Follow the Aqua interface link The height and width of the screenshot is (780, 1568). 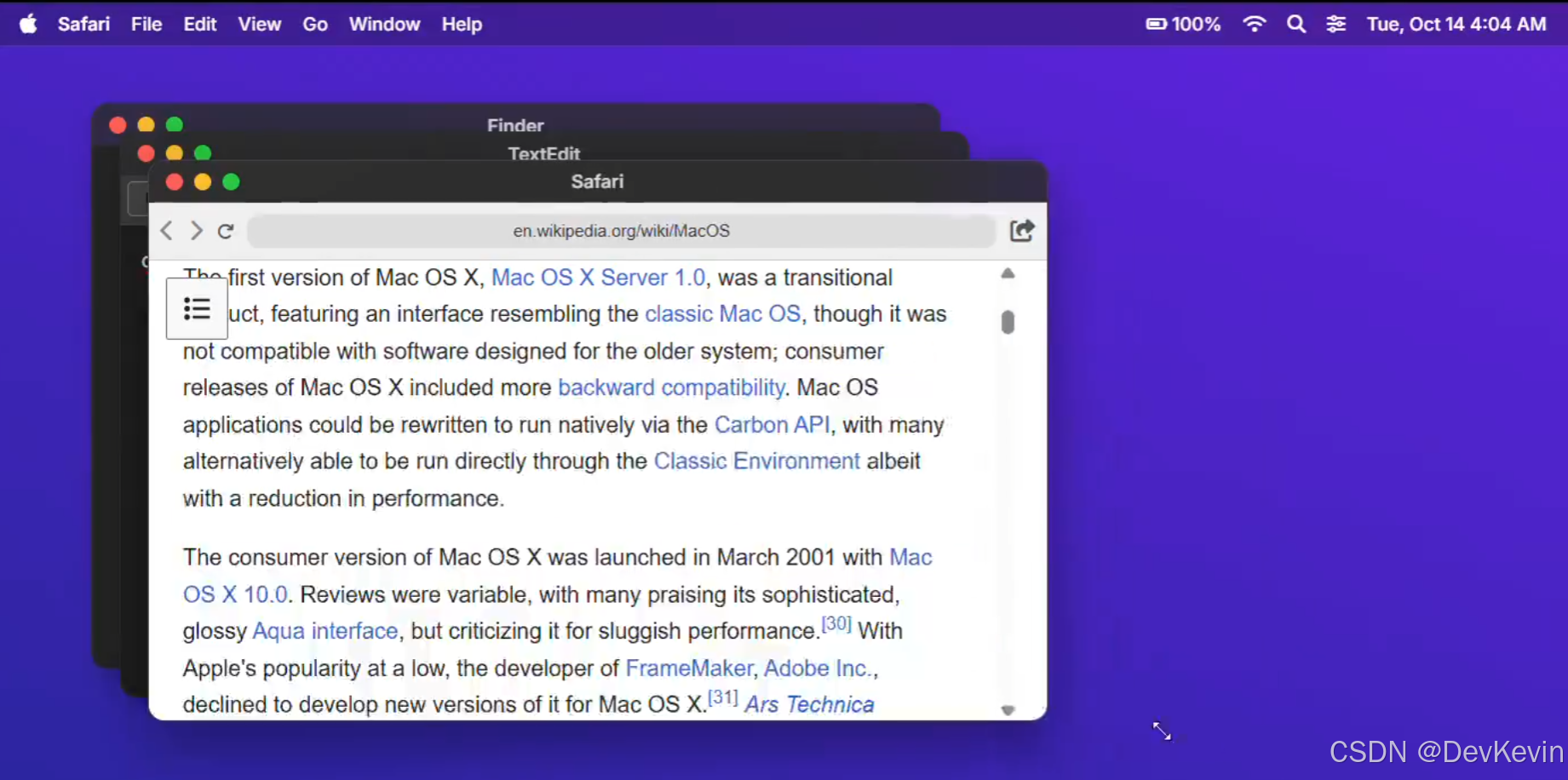click(325, 631)
